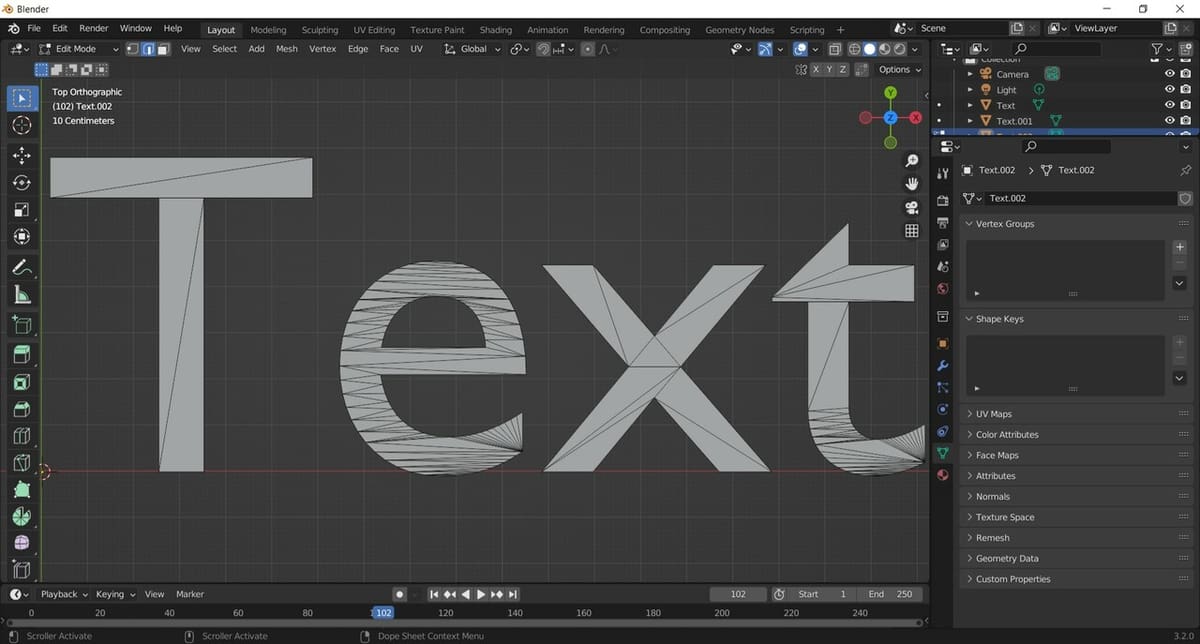Toggle visibility of the Light object
Image resolution: width=1200 pixels, height=644 pixels.
click(1169, 90)
